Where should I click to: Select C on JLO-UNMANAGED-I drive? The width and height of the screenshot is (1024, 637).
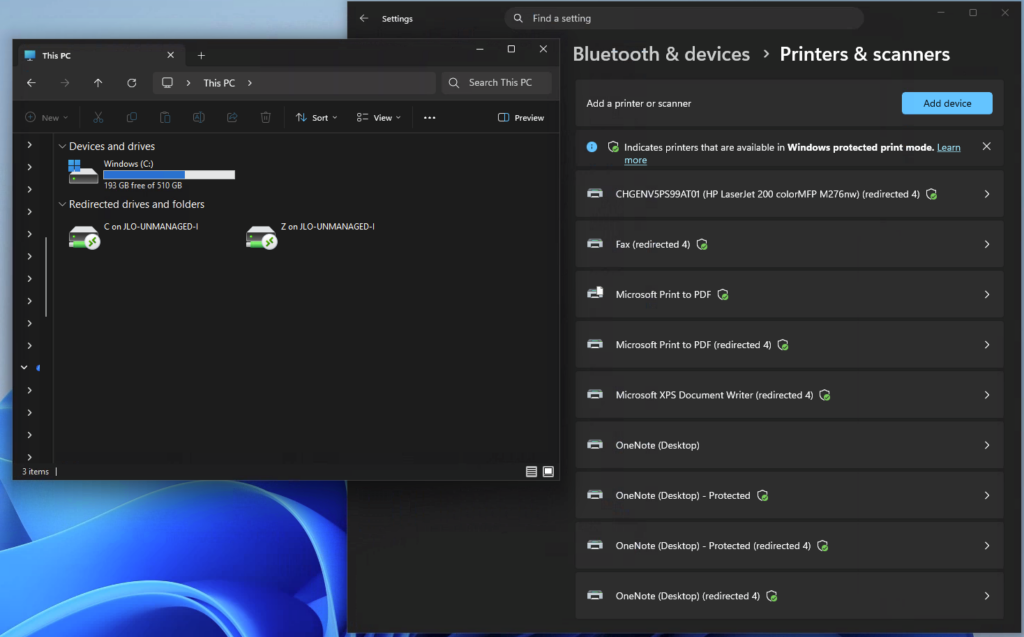(133, 236)
